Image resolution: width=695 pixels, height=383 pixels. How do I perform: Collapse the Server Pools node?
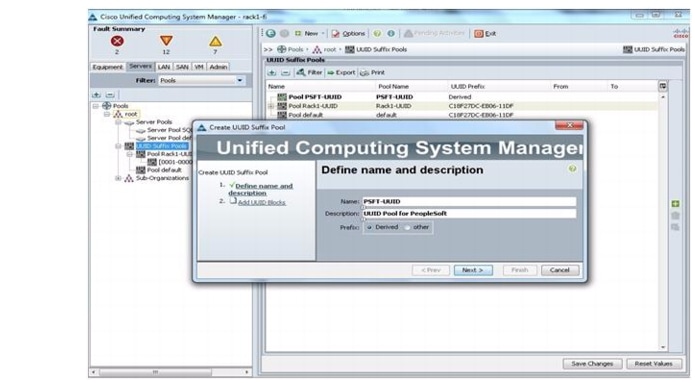click(118, 122)
